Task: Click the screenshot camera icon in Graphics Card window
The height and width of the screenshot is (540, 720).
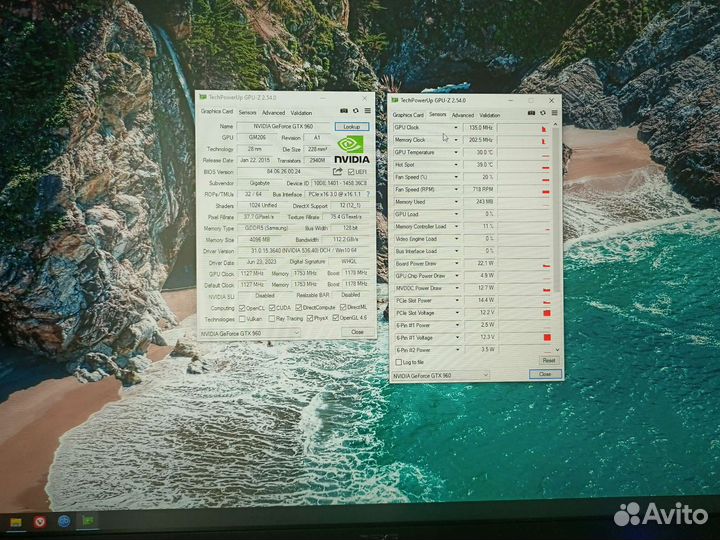Action: 343,111
